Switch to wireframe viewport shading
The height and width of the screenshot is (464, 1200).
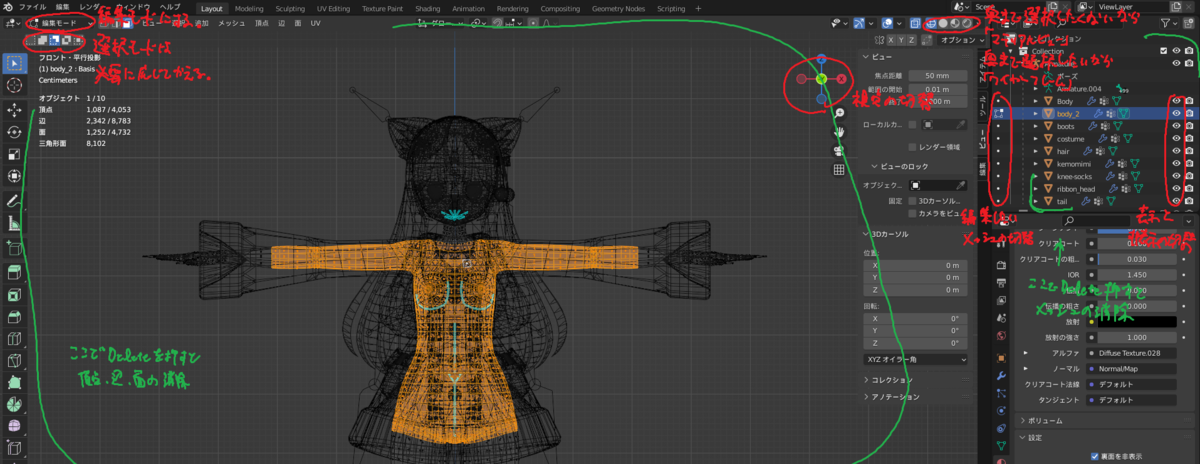click(932, 22)
